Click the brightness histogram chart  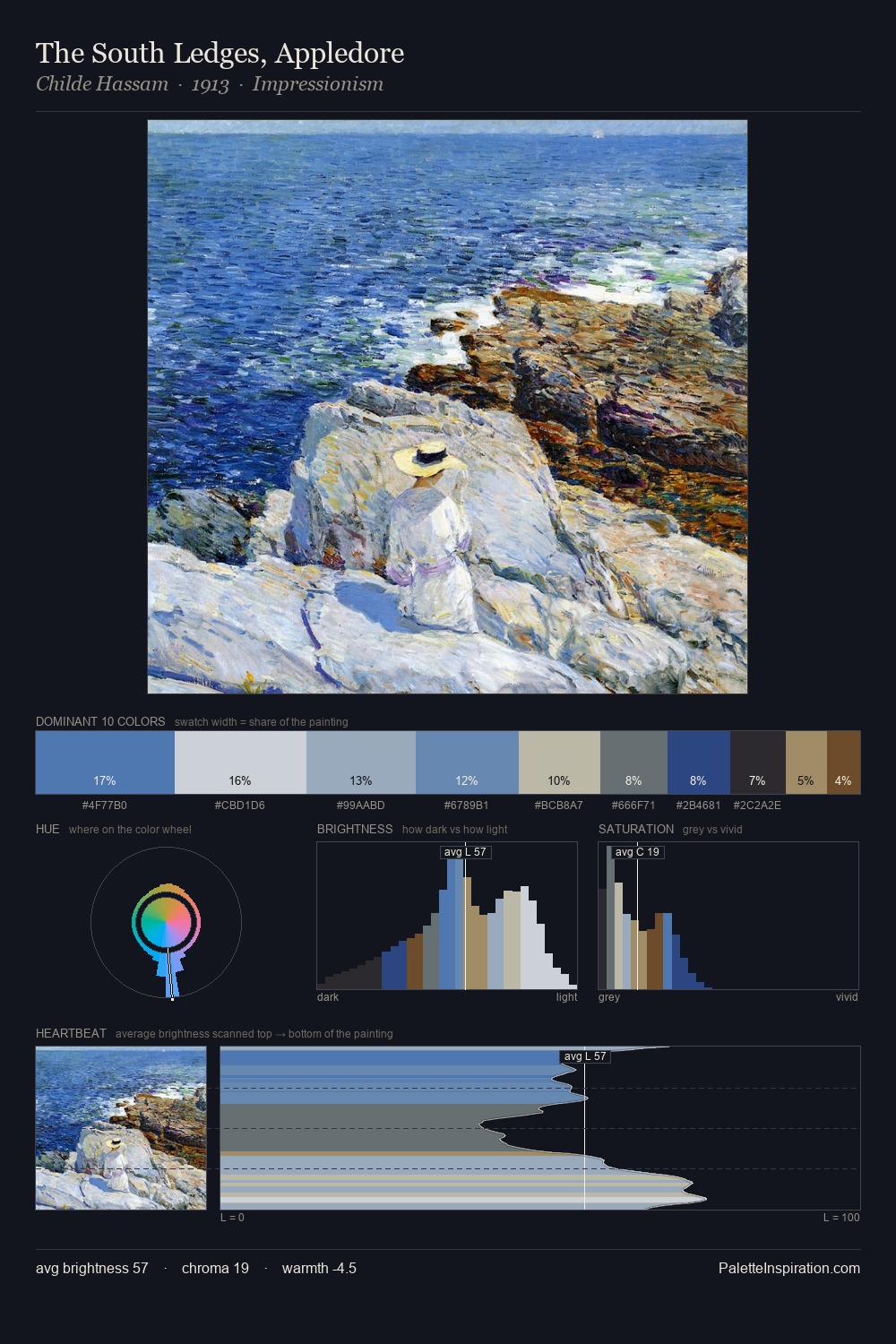pos(447,916)
